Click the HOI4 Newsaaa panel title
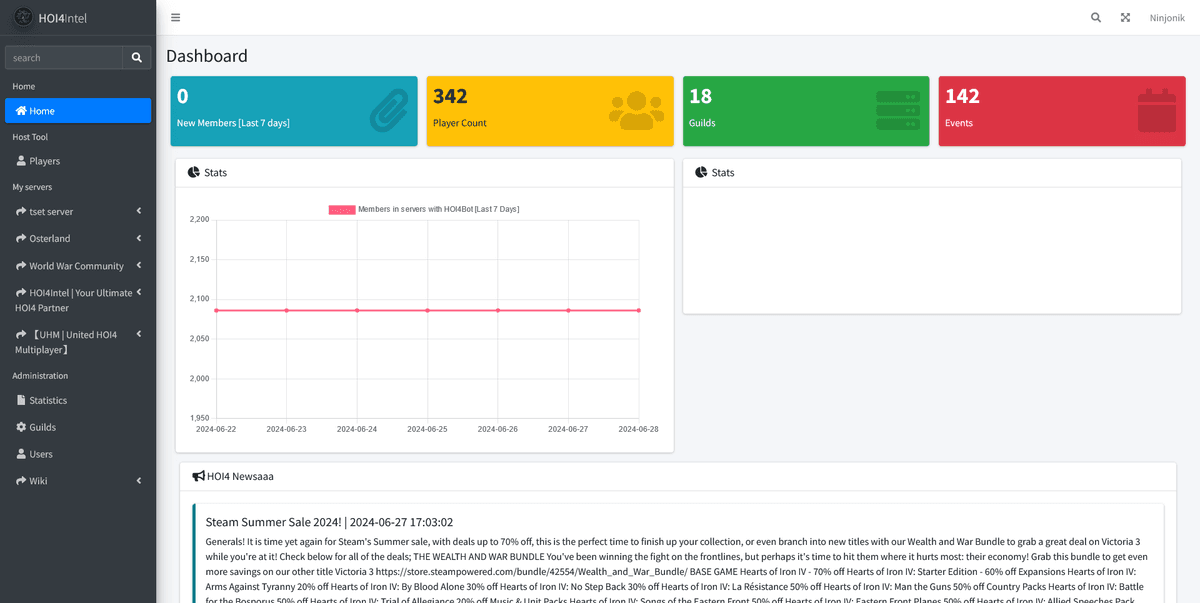The image size is (1200, 603). pos(240,477)
